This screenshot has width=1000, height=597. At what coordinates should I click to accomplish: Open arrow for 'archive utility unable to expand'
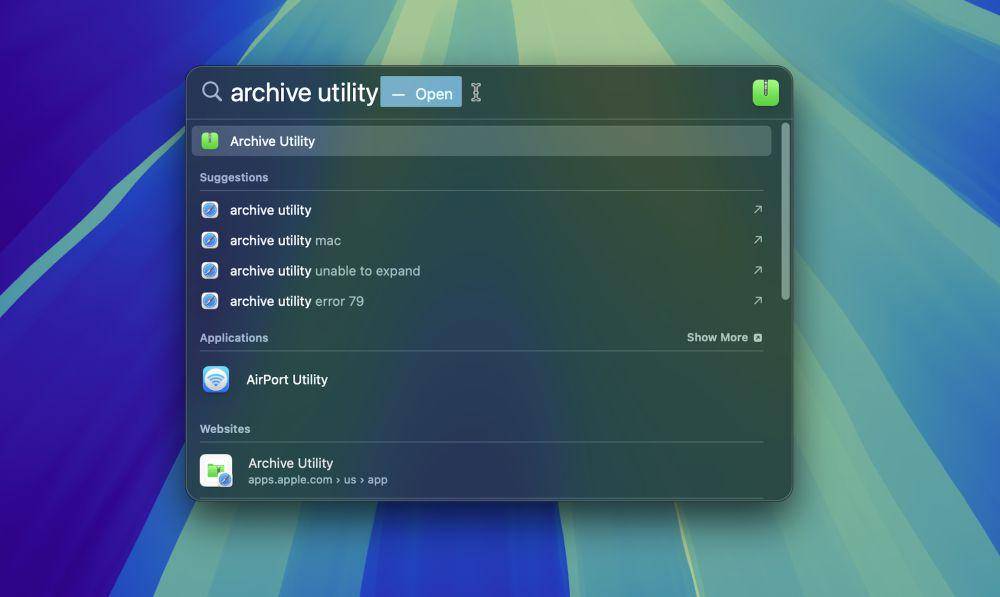[x=758, y=270]
